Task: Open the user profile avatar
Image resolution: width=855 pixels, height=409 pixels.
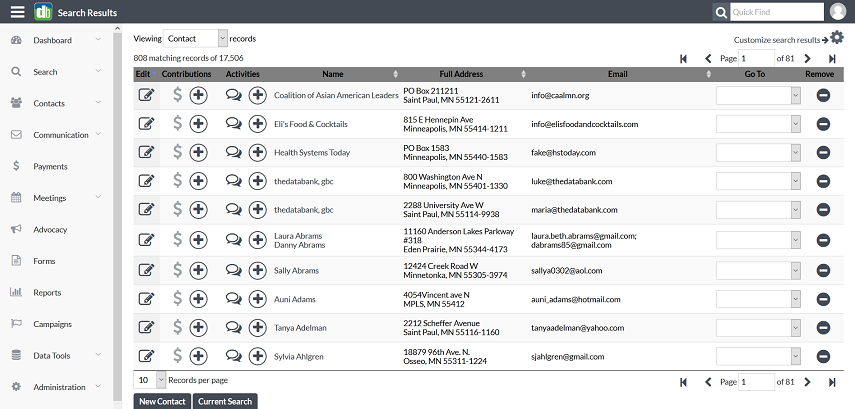Action: click(x=838, y=11)
